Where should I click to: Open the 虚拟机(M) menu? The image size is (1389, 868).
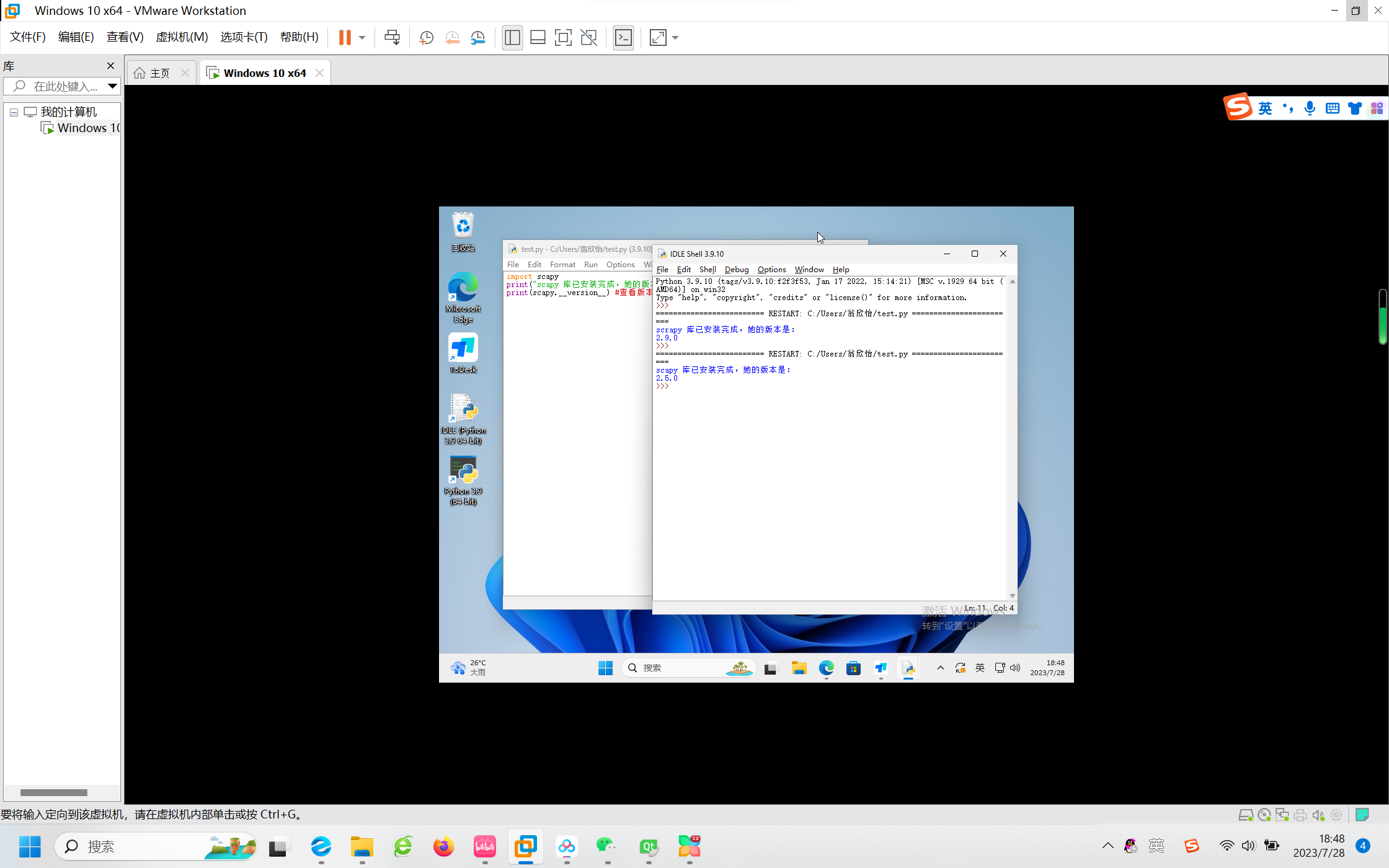(x=182, y=37)
